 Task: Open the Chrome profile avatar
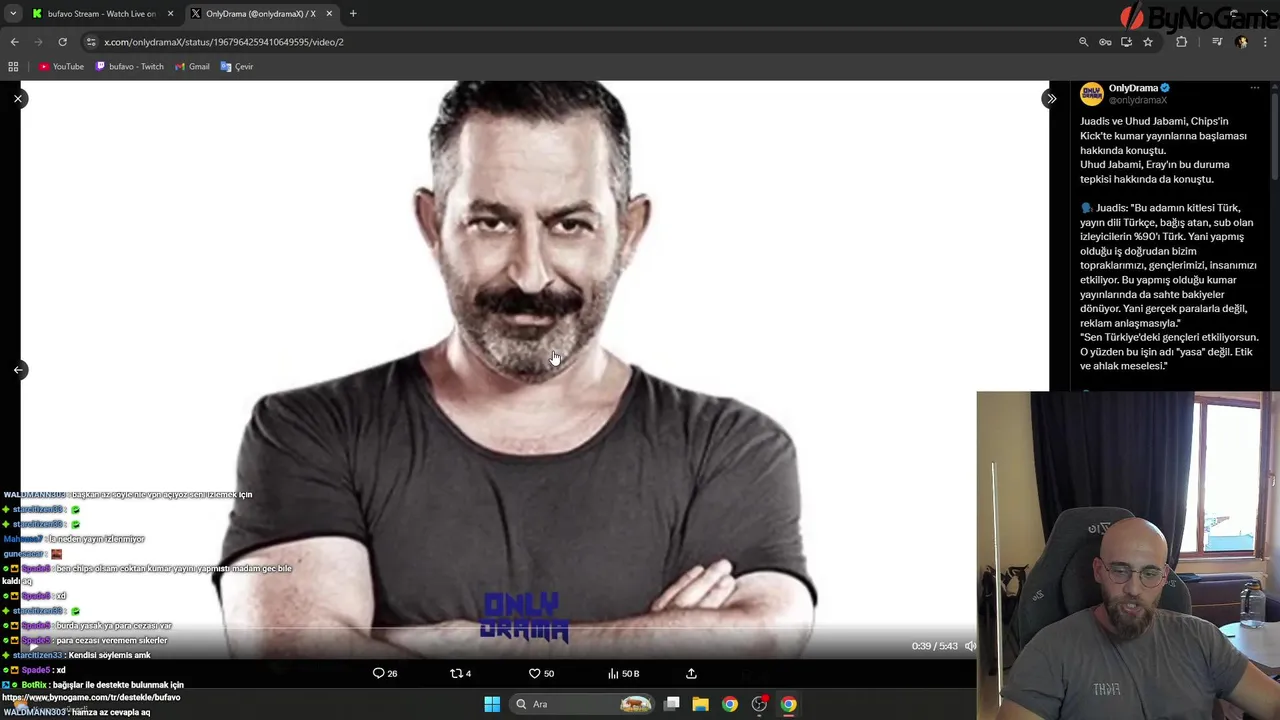[1242, 42]
